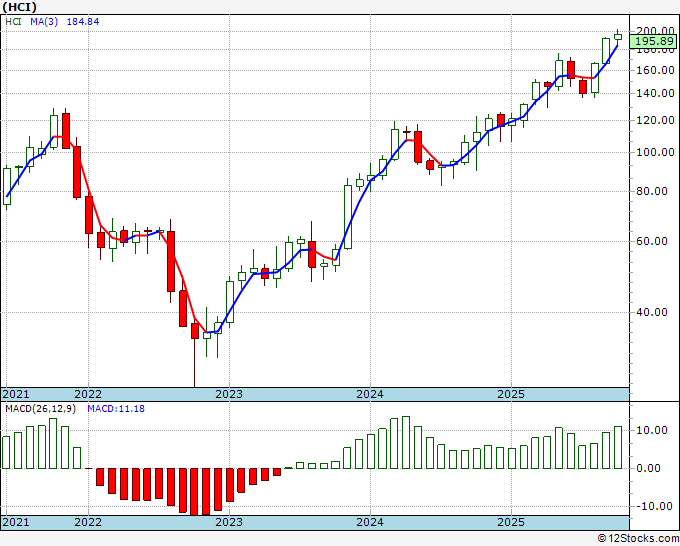Click the last green MACD histogram bar

coord(618,448)
